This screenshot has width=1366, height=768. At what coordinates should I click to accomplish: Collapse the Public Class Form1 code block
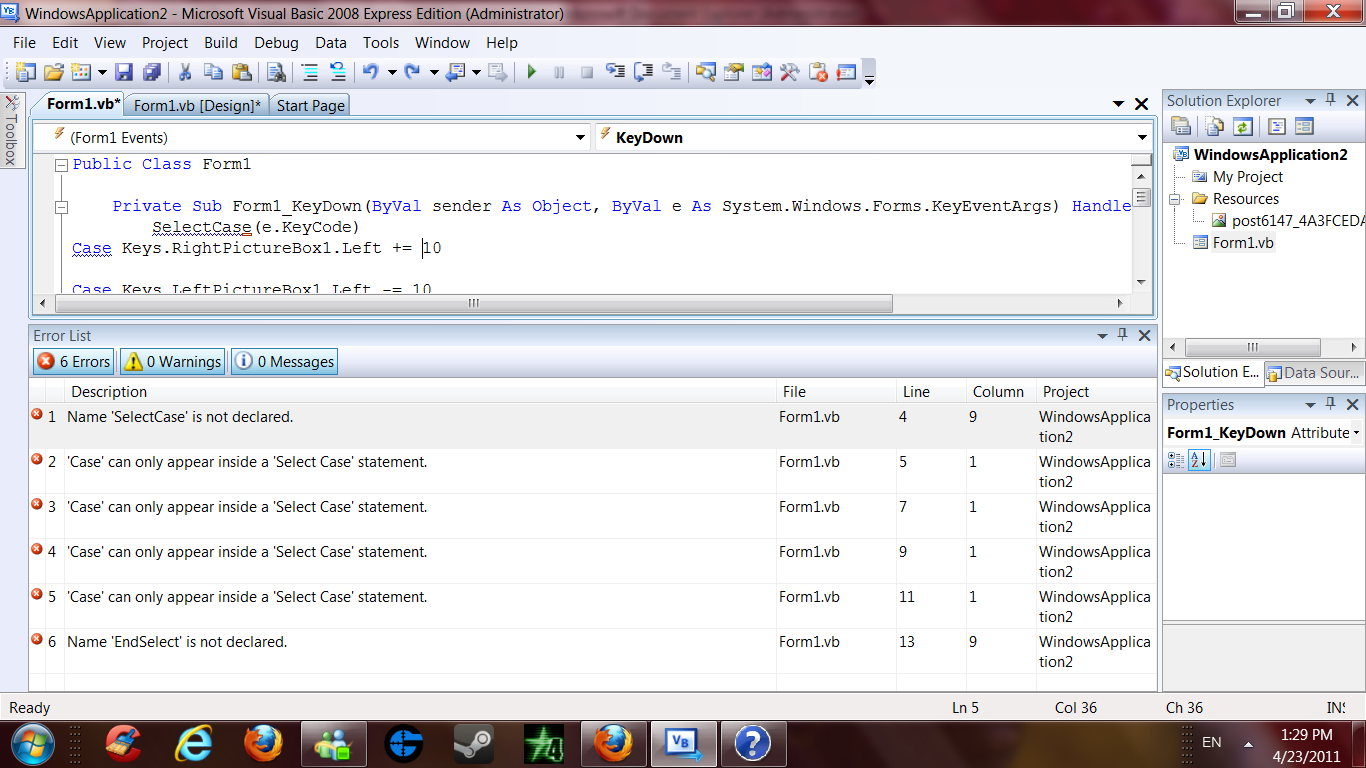61,165
